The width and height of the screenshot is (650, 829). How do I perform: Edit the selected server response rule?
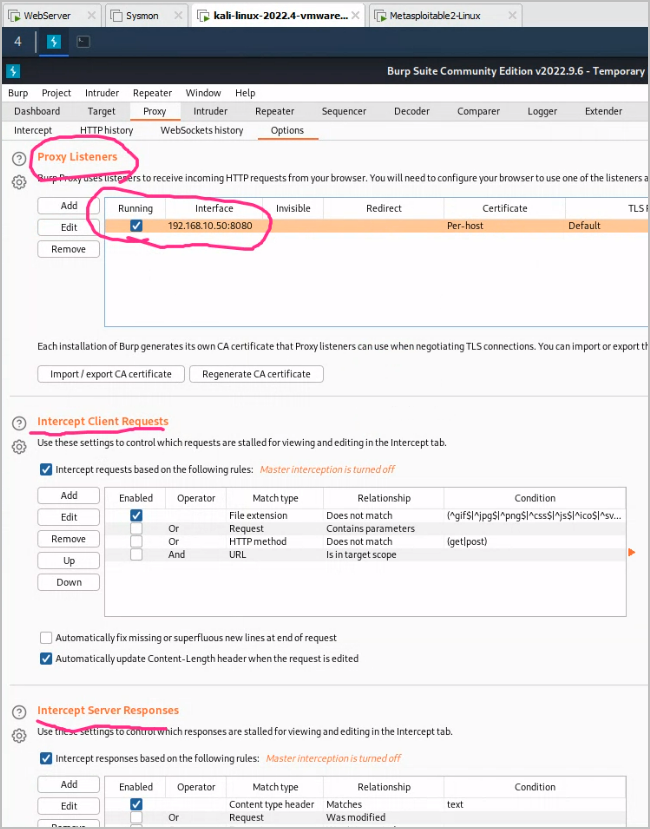tap(69, 806)
